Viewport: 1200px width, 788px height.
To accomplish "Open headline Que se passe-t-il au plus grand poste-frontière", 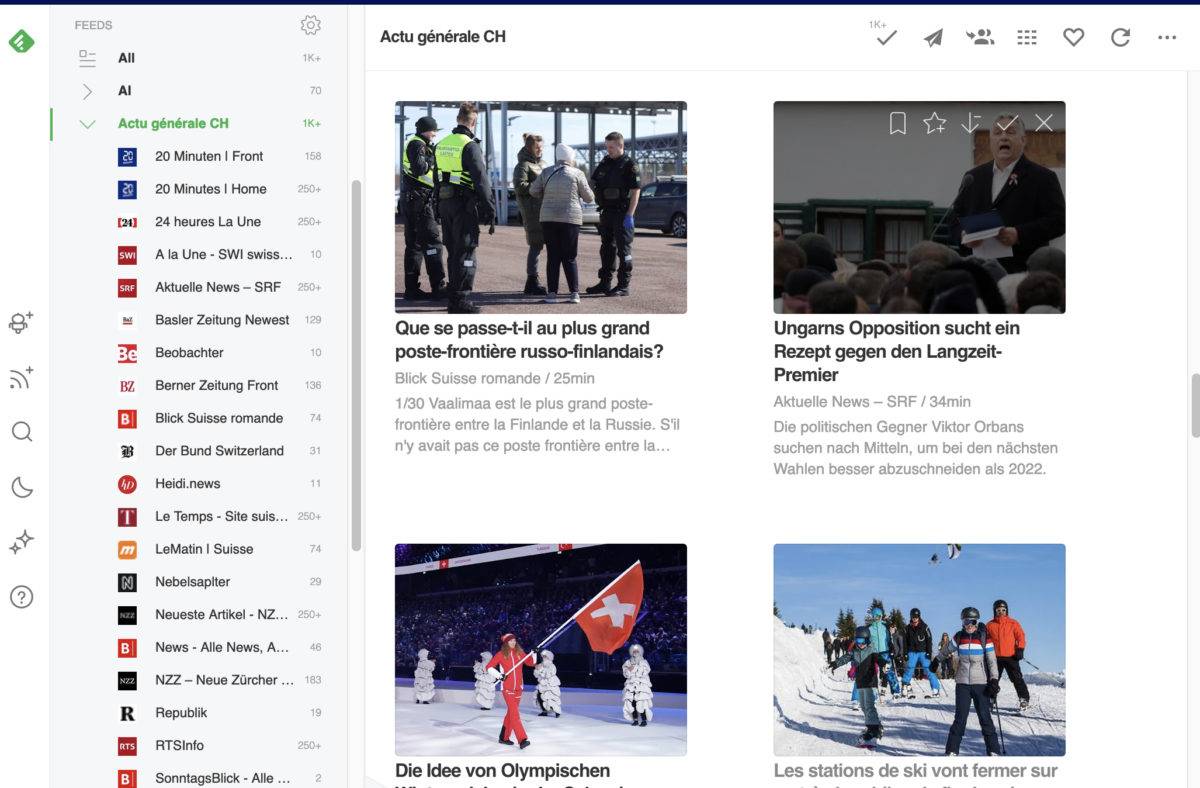I will (529, 340).
